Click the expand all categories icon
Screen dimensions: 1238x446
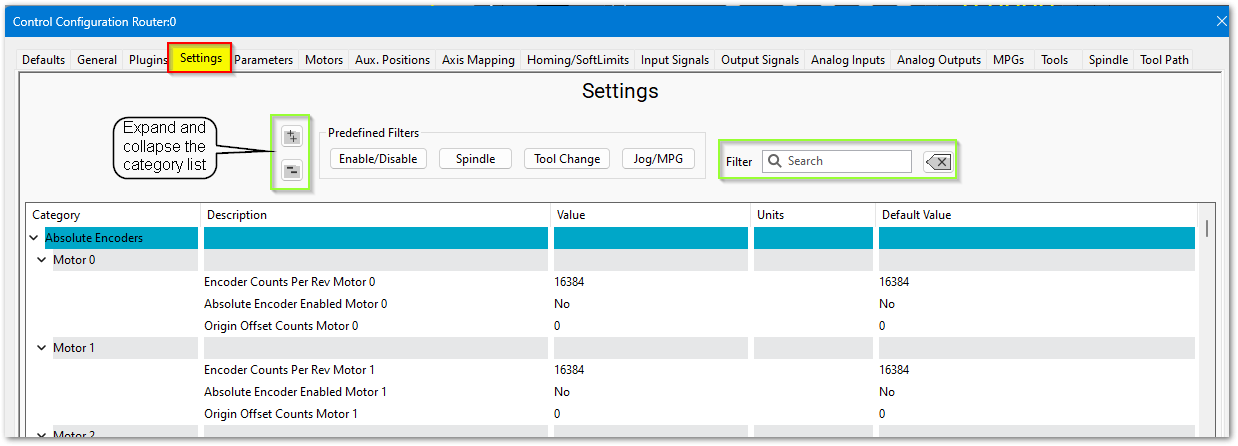pyautogui.click(x=292, y=137)
